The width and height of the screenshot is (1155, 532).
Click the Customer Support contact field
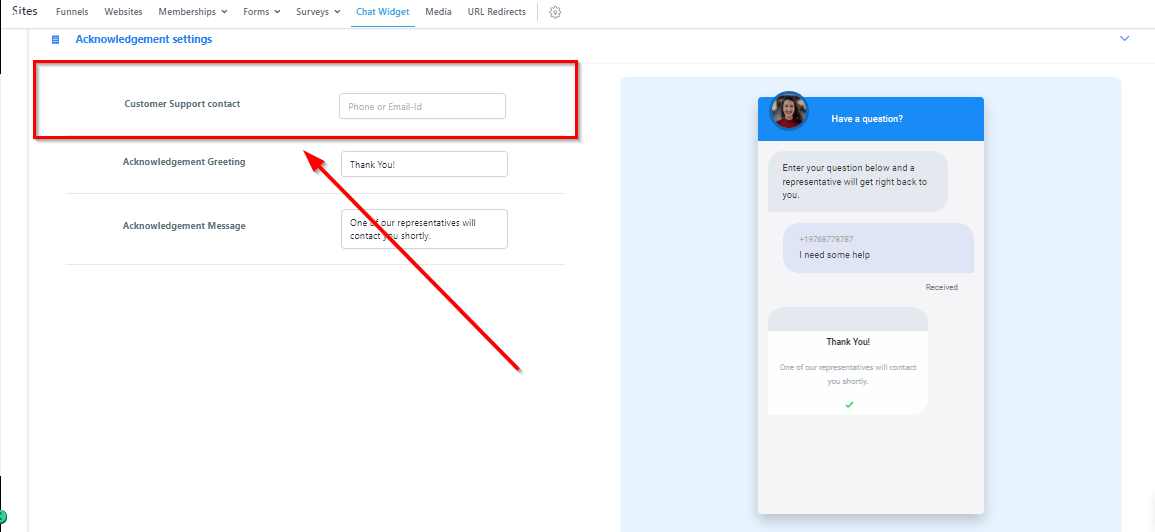point(422,106)
